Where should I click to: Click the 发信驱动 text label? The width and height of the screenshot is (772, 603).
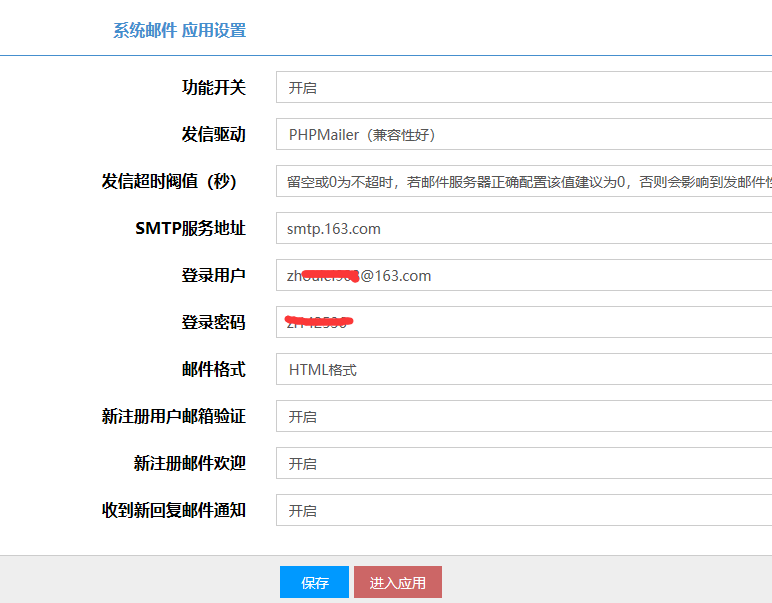pos(213,134)
